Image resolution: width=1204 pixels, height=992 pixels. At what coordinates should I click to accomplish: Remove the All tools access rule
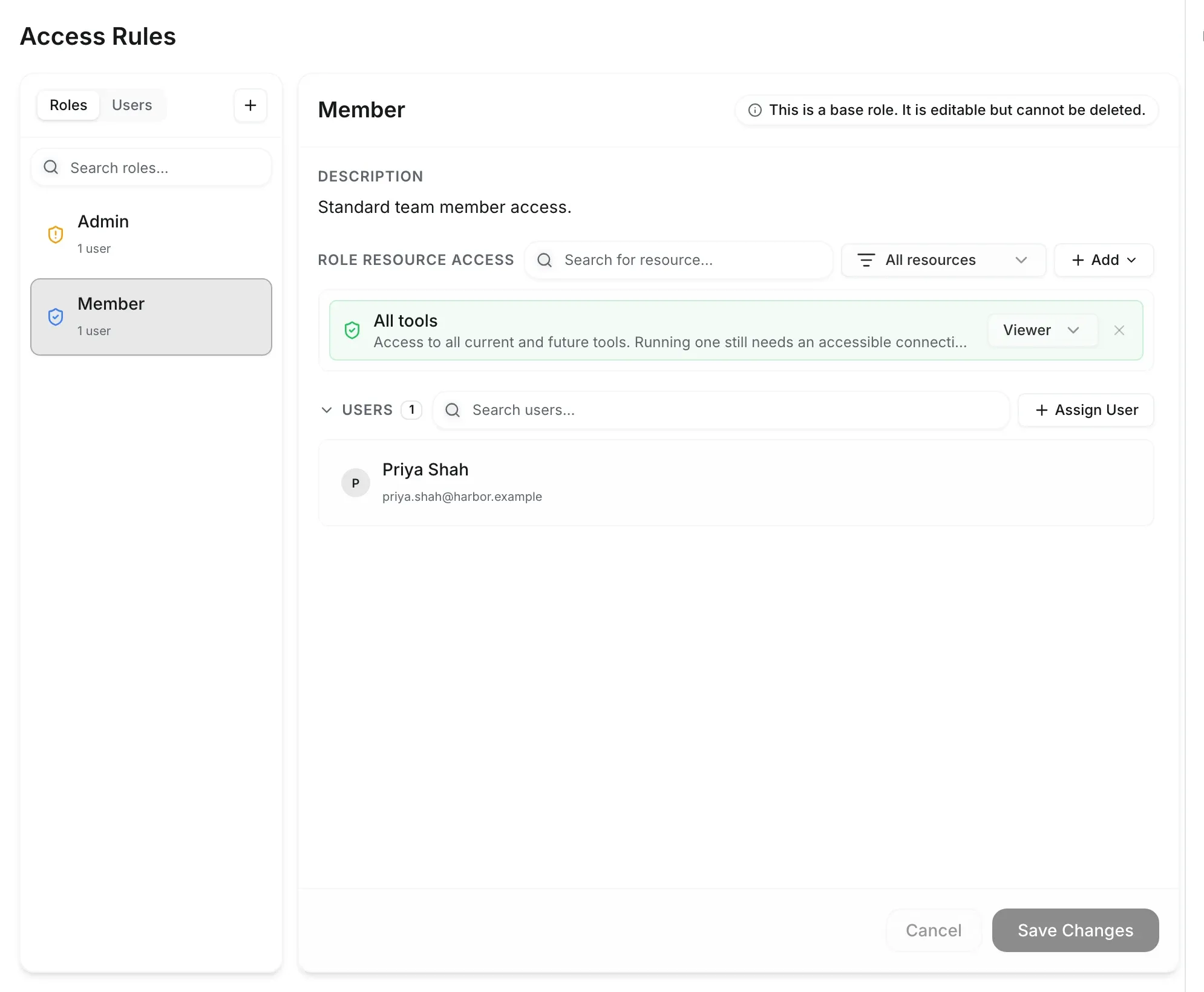tap(1119, 330)
